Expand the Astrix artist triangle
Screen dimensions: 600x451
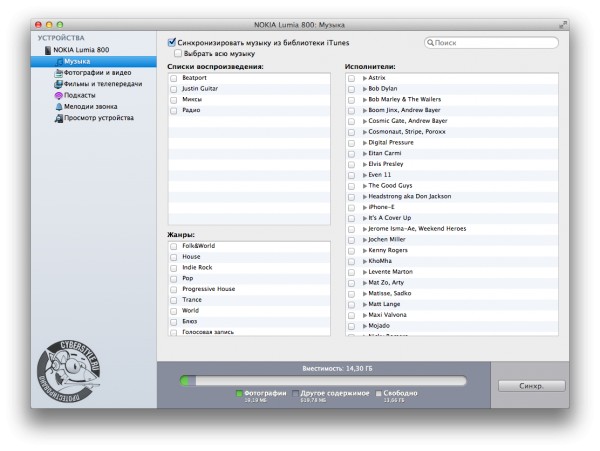[365, 78]
